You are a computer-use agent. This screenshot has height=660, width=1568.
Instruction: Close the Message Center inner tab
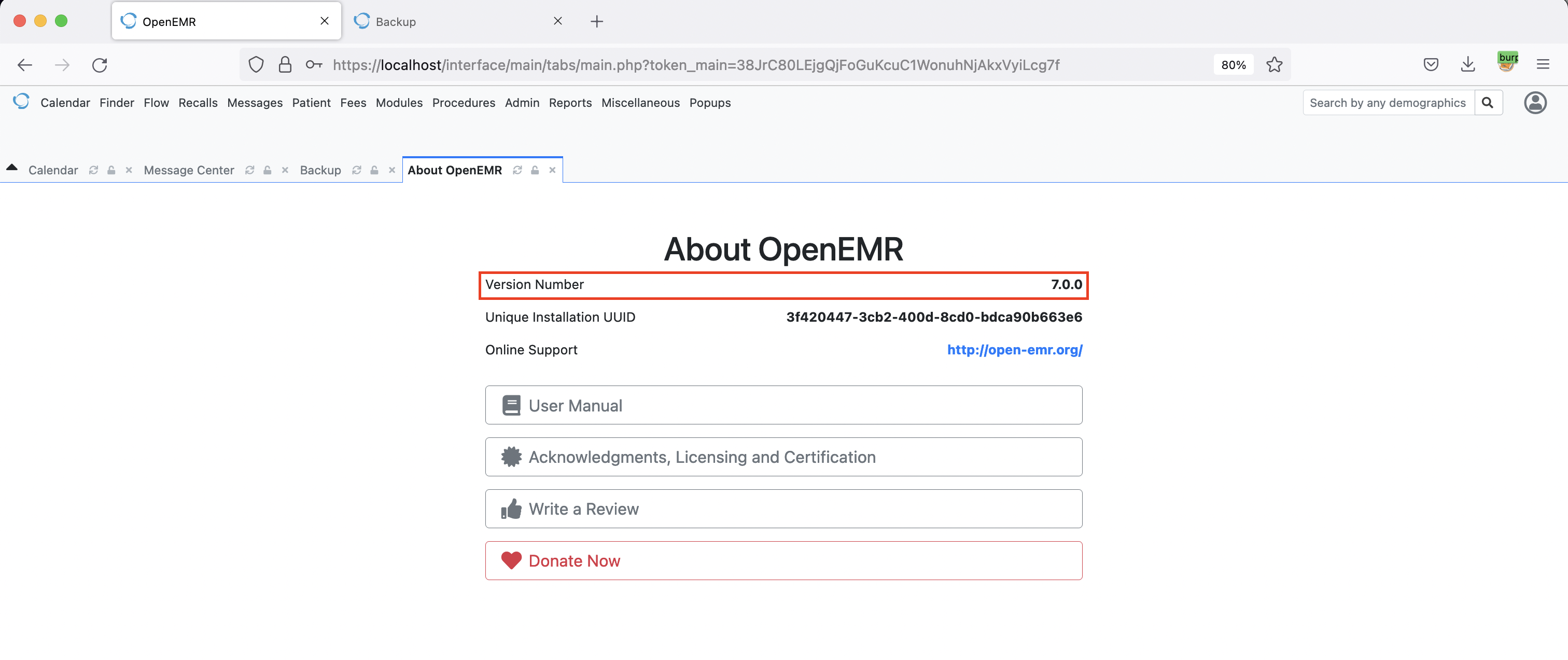point(285,171)
